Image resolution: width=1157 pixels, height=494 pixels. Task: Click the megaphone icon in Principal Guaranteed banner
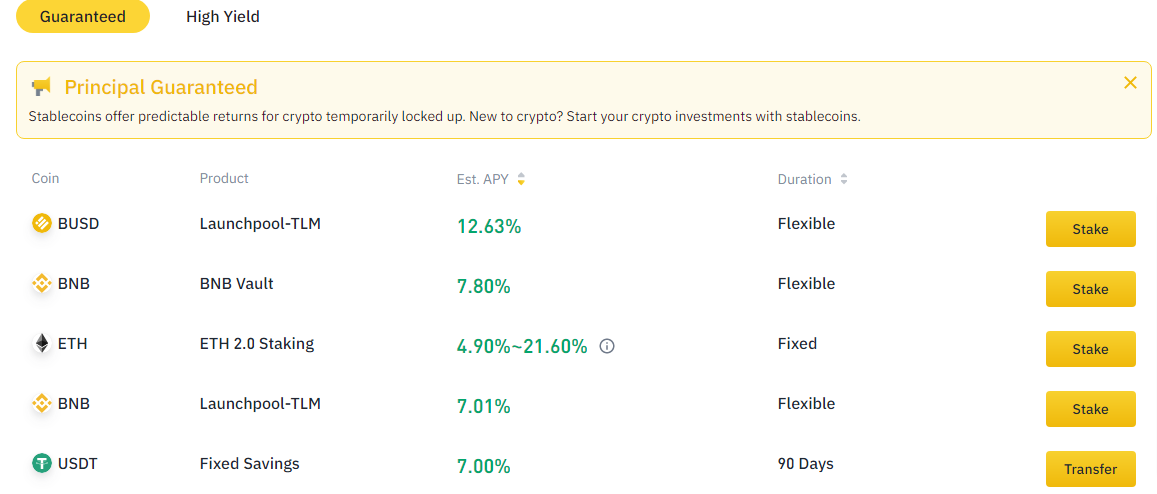pyautogui.click(x=41, y=87)
